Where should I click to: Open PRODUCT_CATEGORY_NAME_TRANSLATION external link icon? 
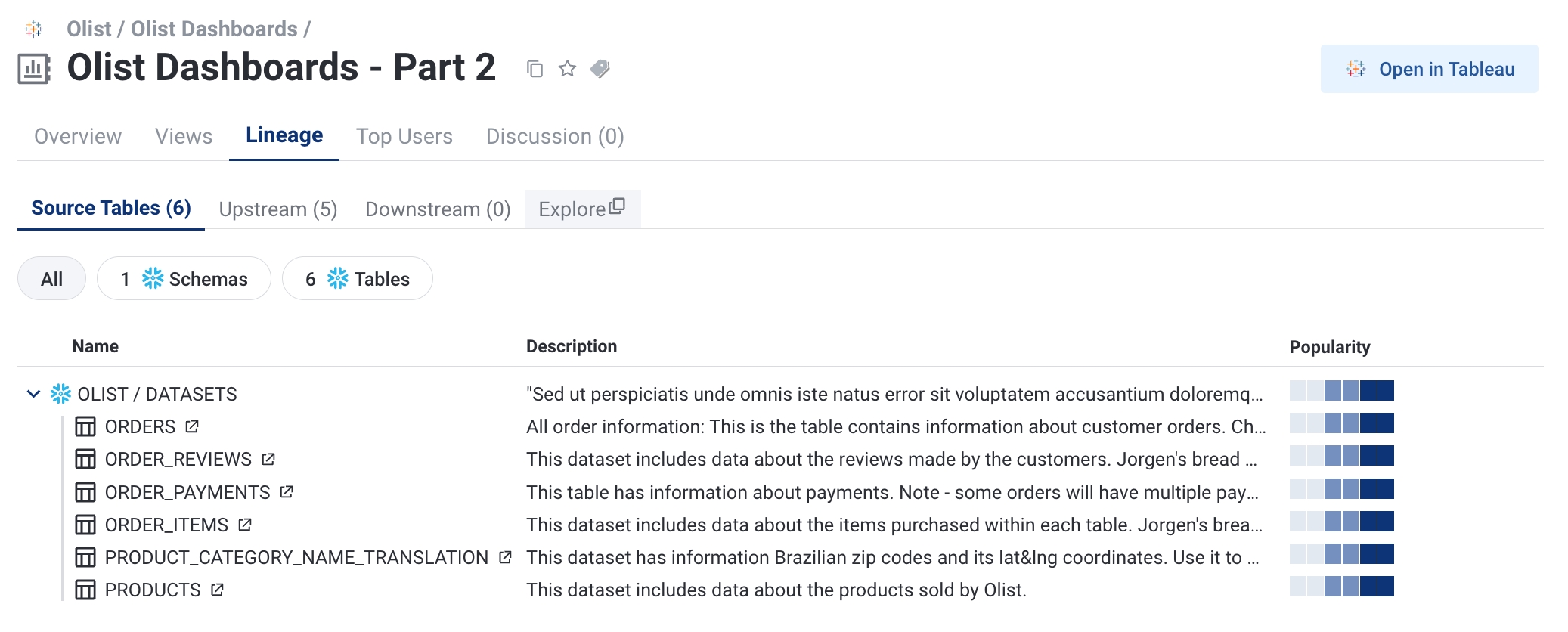[x=505, y=557]
